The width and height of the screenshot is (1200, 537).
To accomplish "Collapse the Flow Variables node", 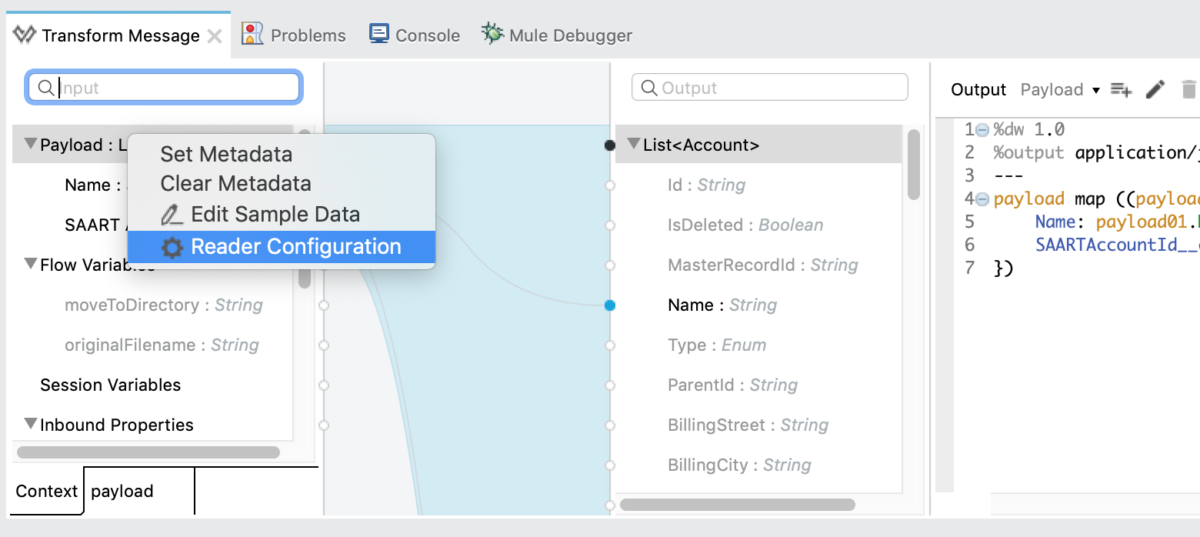I will [30, 265].
